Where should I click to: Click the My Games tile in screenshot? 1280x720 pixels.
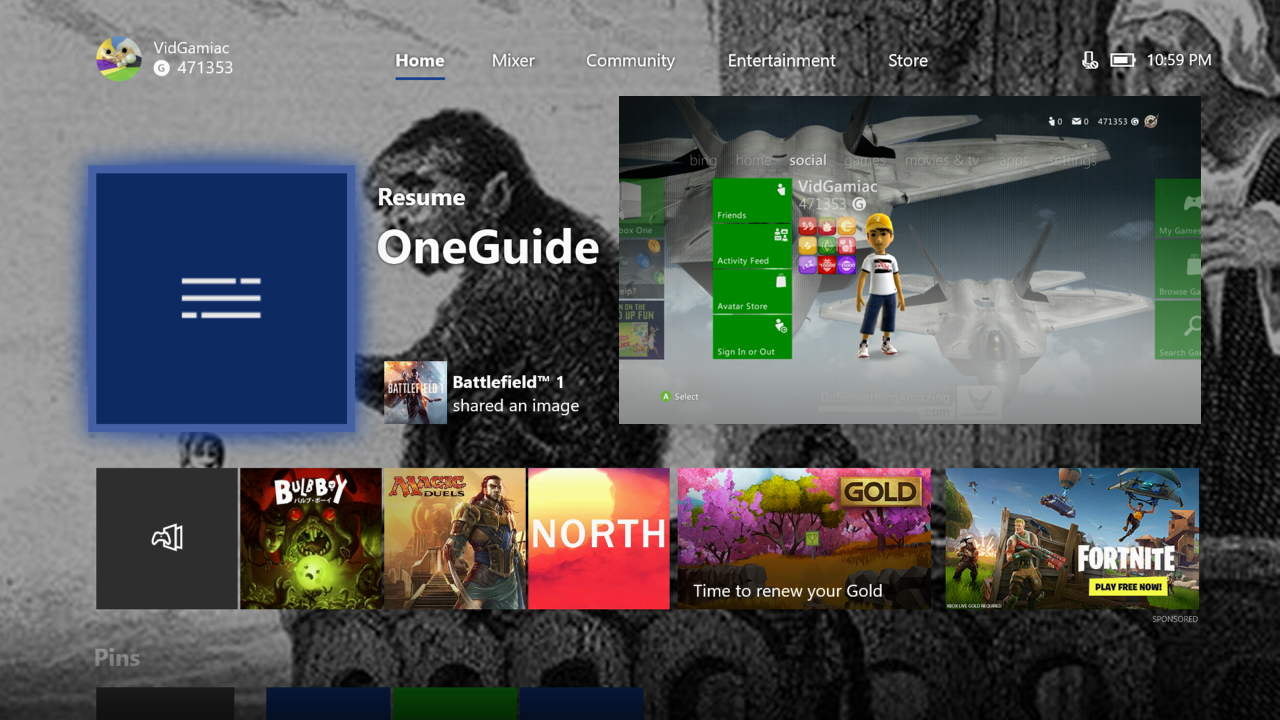click(1178, 209)
